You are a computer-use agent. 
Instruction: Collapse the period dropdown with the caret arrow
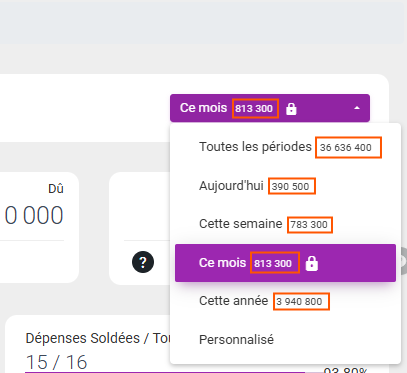pos(357,108)
